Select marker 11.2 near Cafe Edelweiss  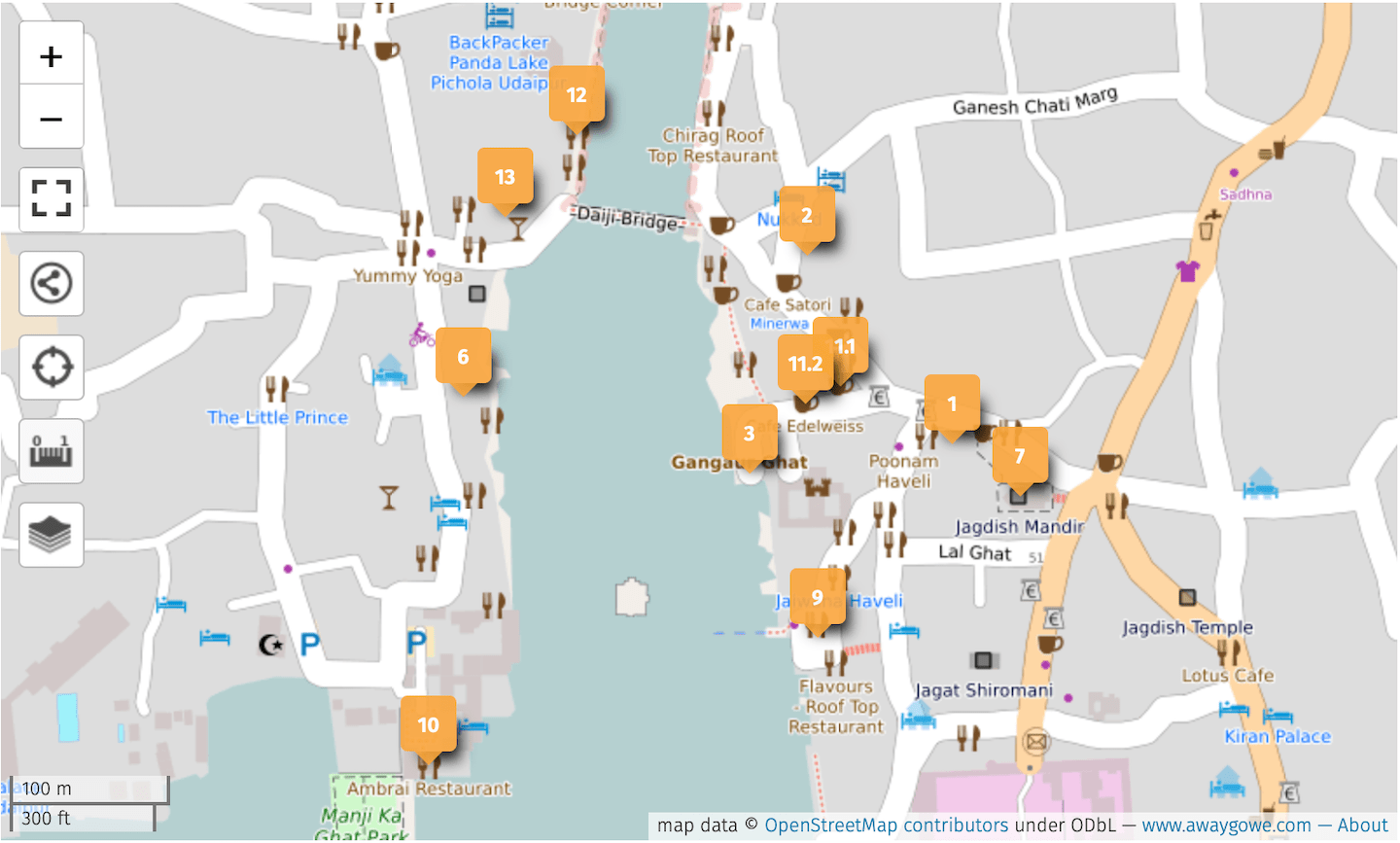804,364
